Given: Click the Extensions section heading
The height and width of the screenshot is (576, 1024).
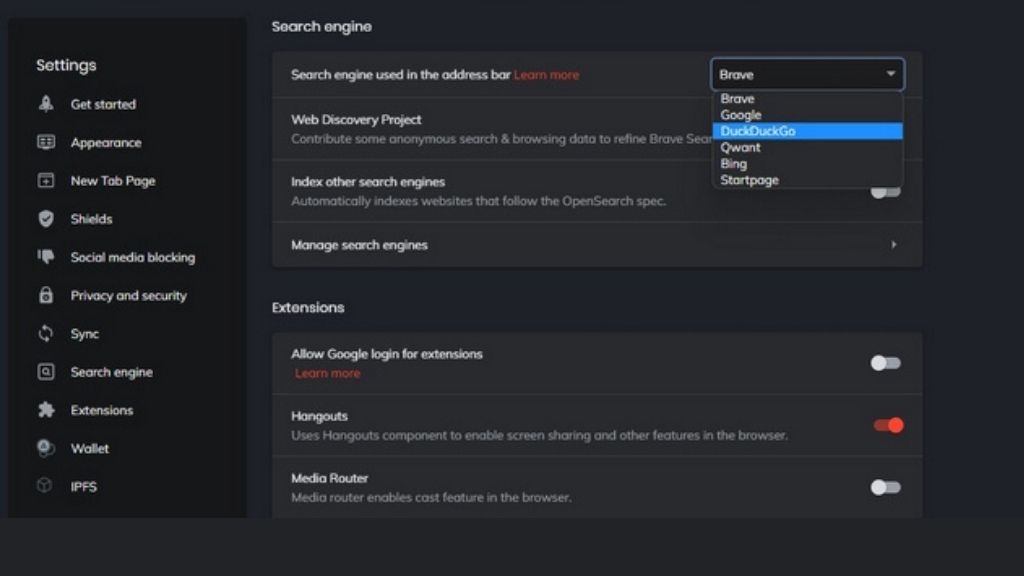Looking at the screenshot, I should (x=308, y=308).
